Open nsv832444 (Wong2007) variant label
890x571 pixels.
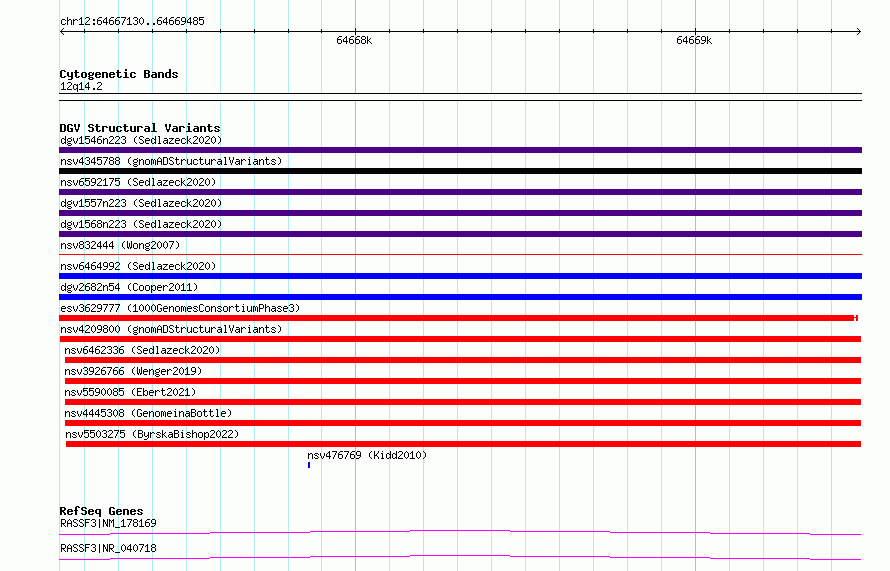point(120,245)
